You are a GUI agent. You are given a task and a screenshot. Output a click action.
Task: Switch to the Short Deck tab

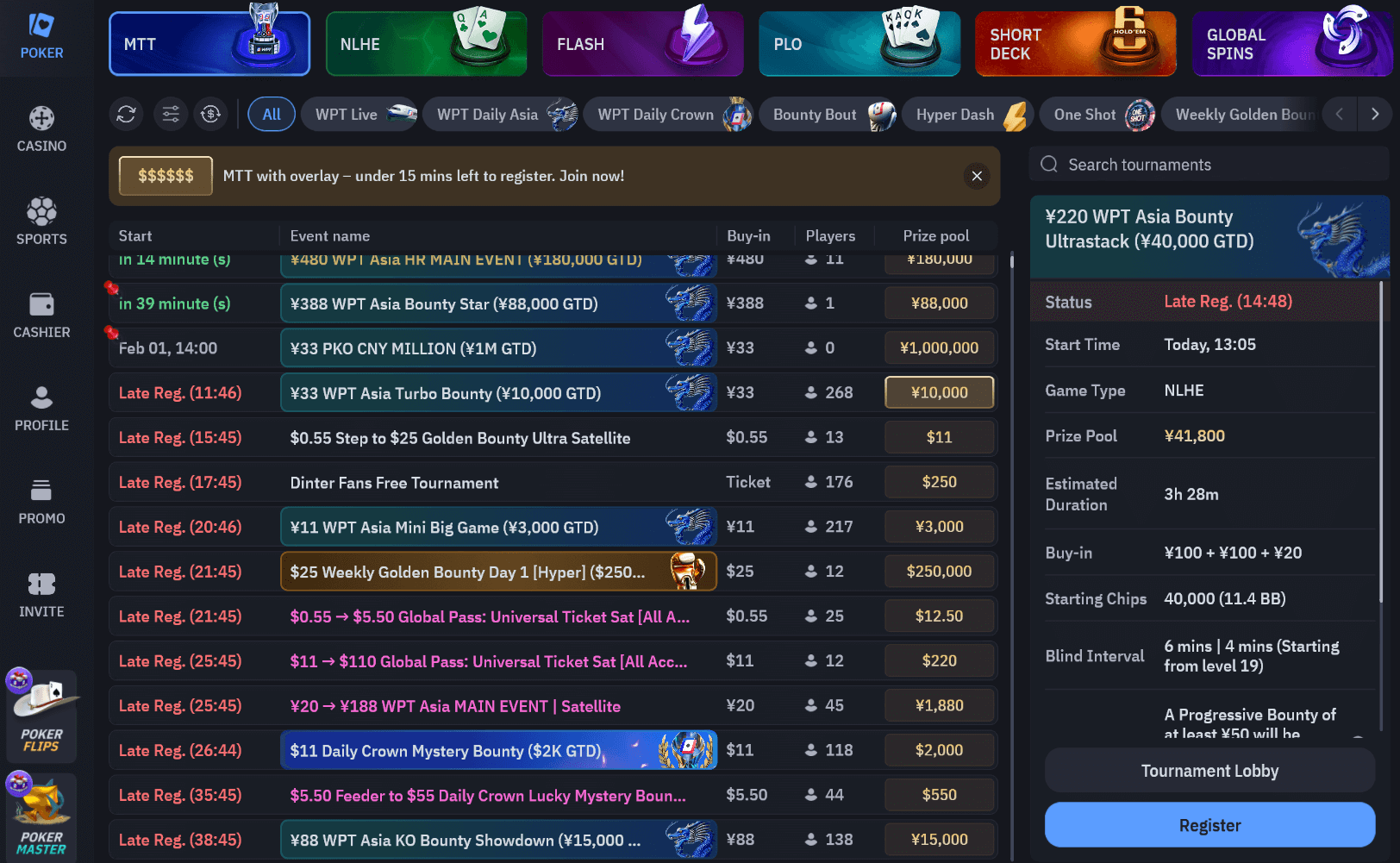(1075, 44)
